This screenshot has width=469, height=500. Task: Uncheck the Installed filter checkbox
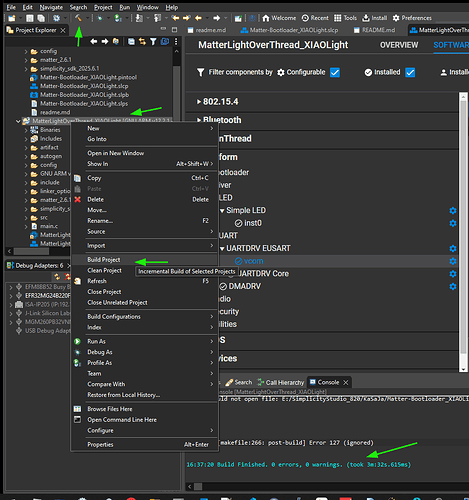point(410,72)
